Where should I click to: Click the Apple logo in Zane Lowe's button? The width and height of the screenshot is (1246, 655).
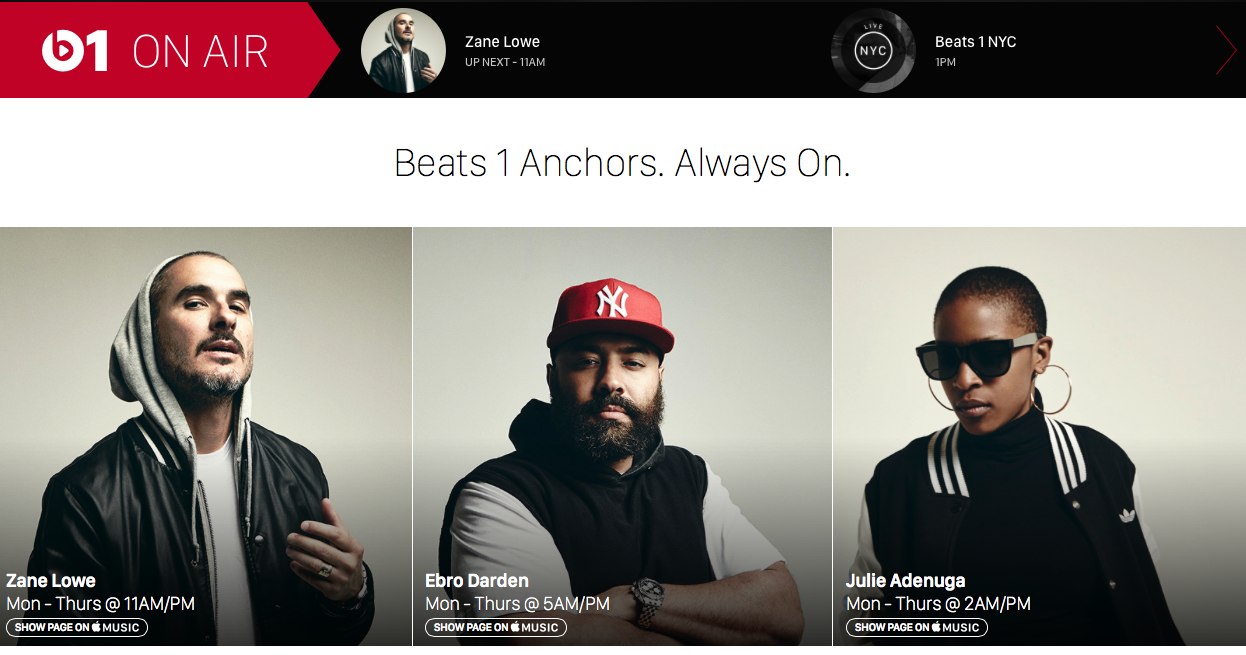(97, 627)
